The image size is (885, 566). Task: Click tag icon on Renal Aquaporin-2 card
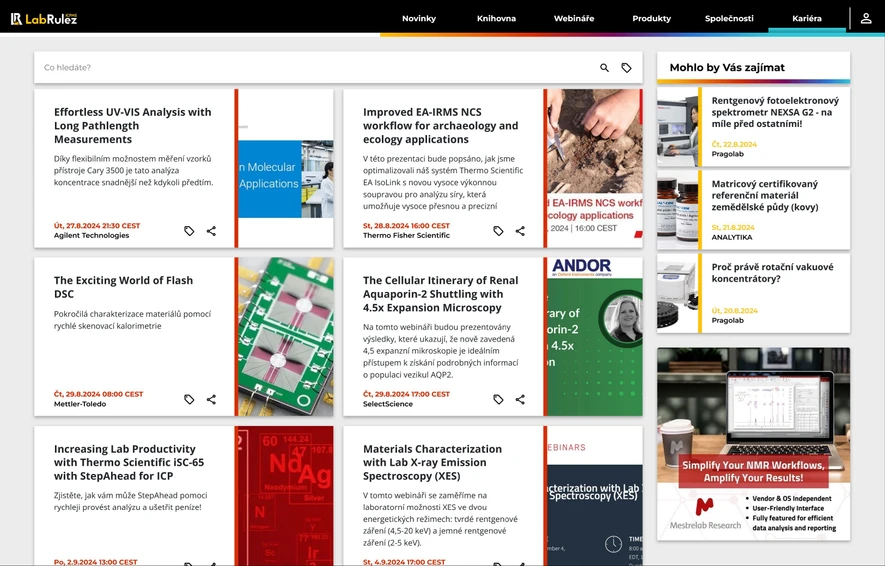click(498, 400)
